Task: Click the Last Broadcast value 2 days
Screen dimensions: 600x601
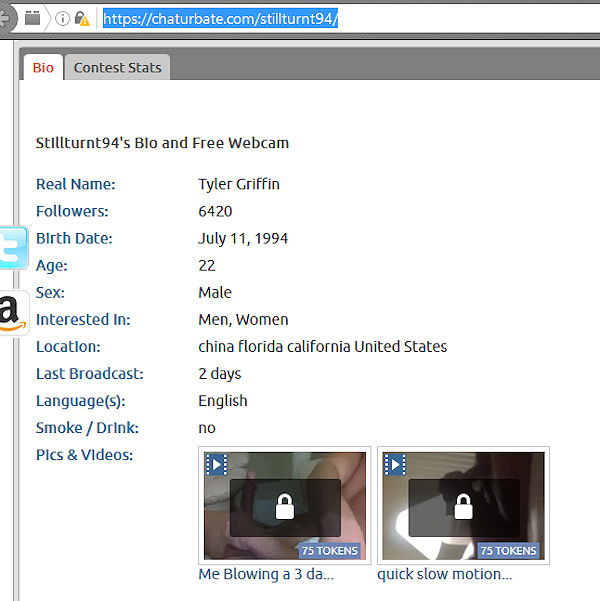Action: (x=220, y=374)
